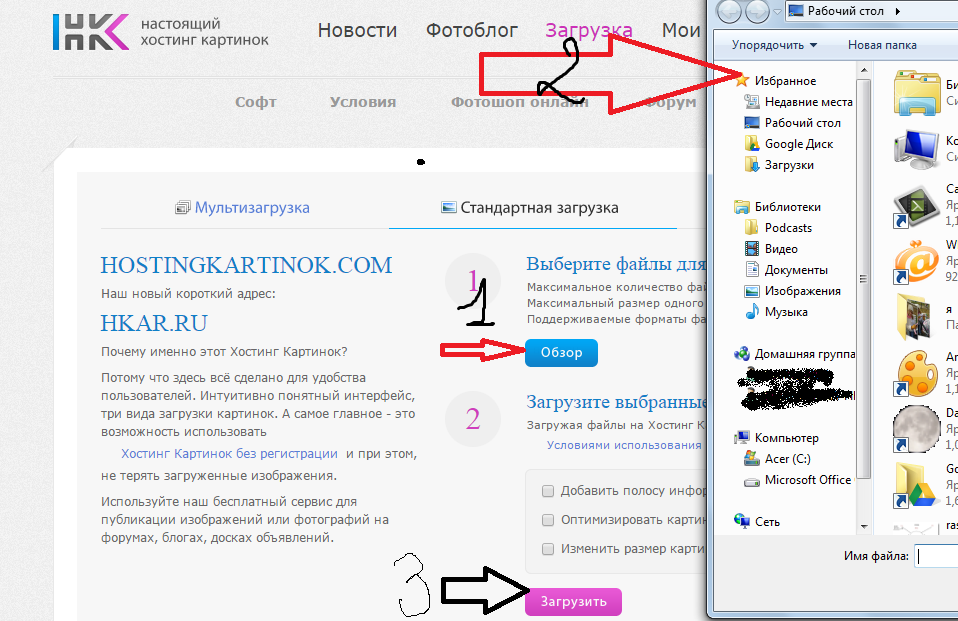Viewport: 958px width, 621px height.
Task: Open the Хостинг Картинок без регистрации link
Action: (229, 454)
